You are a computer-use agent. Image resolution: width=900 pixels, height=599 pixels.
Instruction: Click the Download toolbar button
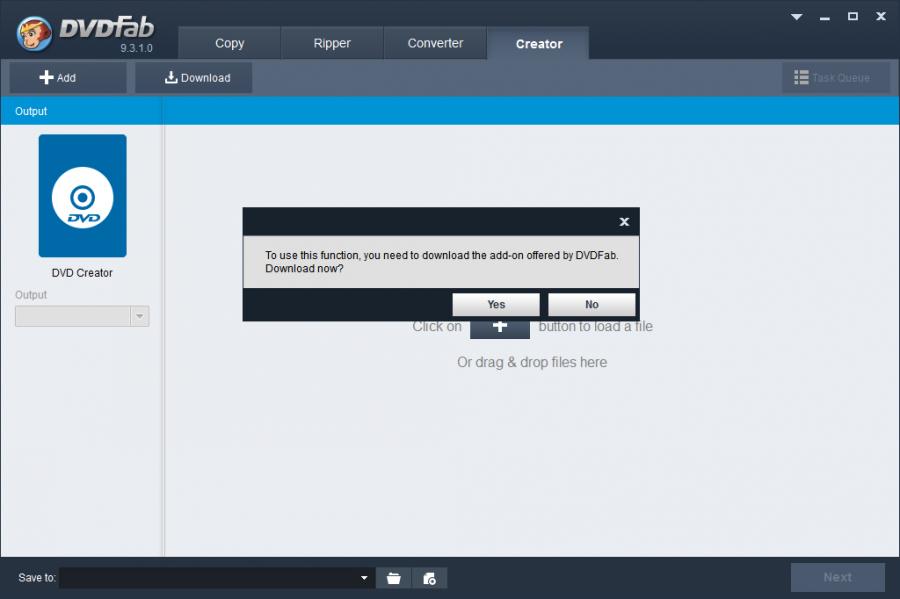pyautogui.click(x=193, y=77)
